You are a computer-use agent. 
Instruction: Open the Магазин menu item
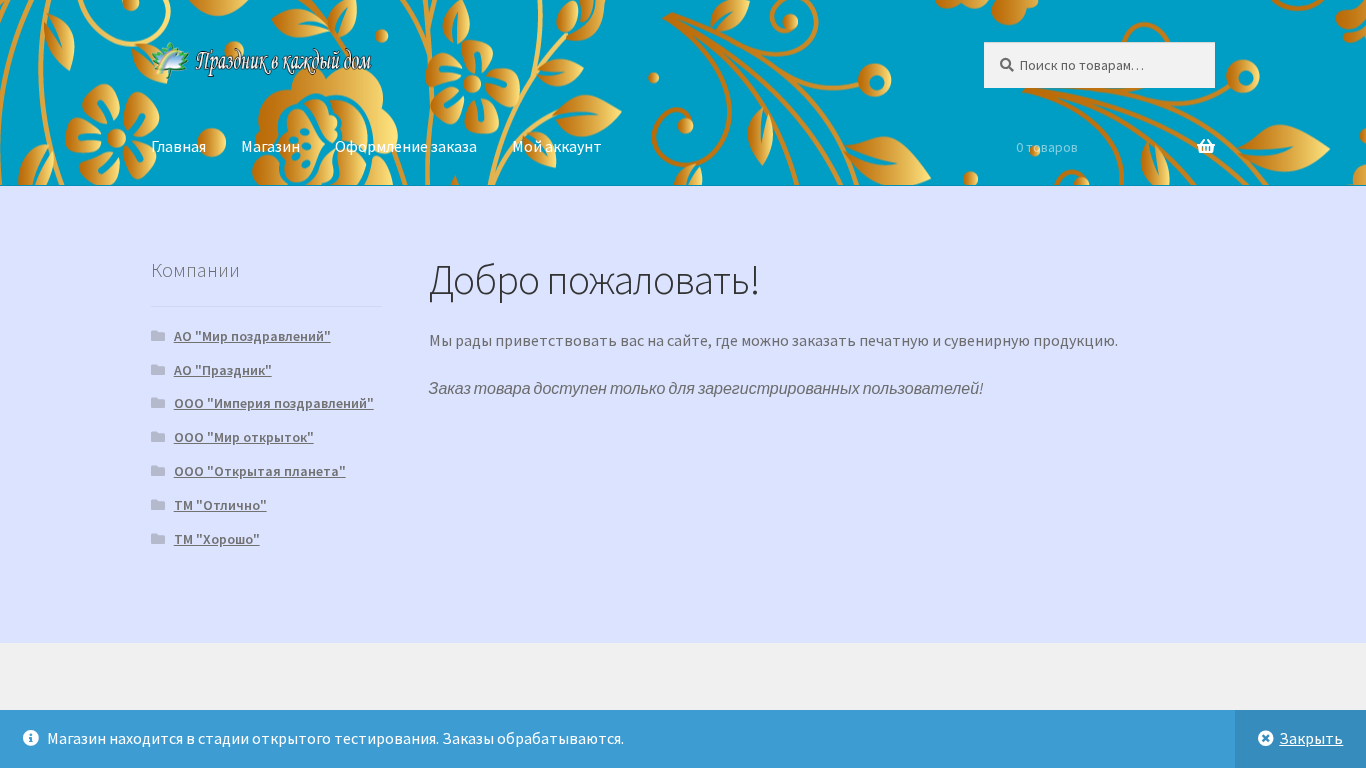[x=271, y=146]
